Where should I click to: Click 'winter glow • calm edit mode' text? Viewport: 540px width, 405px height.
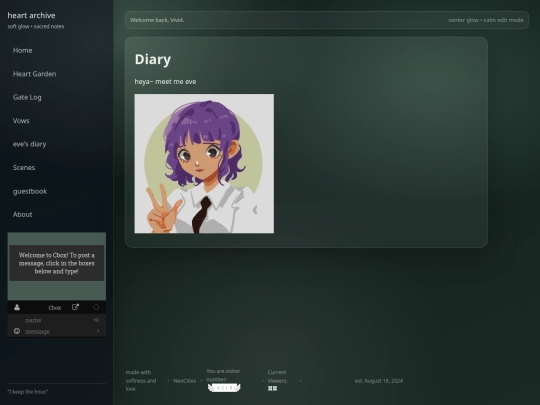pyautogui.click(x=486, y=20)
